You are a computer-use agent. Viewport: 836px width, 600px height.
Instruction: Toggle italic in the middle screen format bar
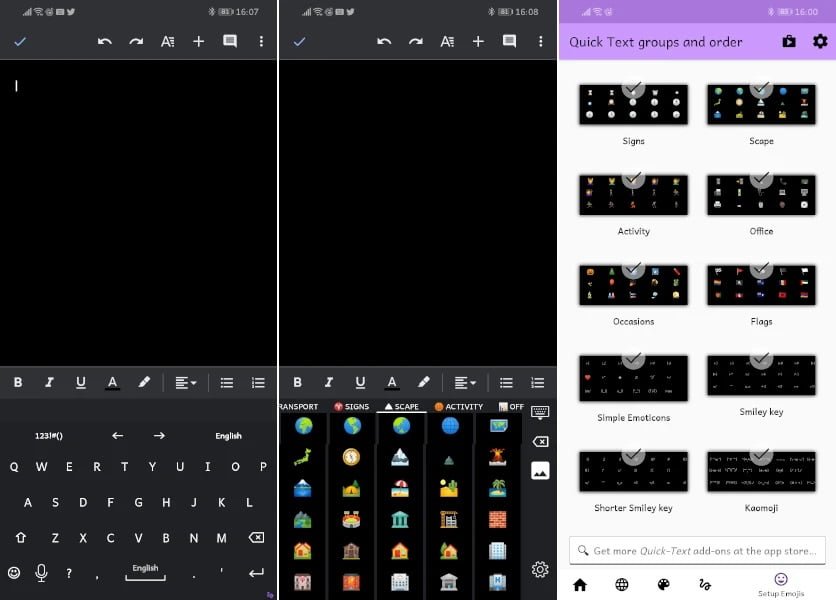tap(329, 382)
